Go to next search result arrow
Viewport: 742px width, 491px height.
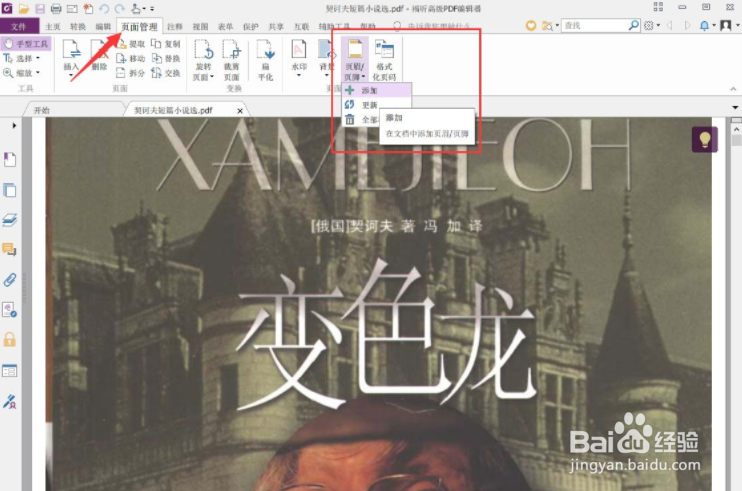click(687, 26)
